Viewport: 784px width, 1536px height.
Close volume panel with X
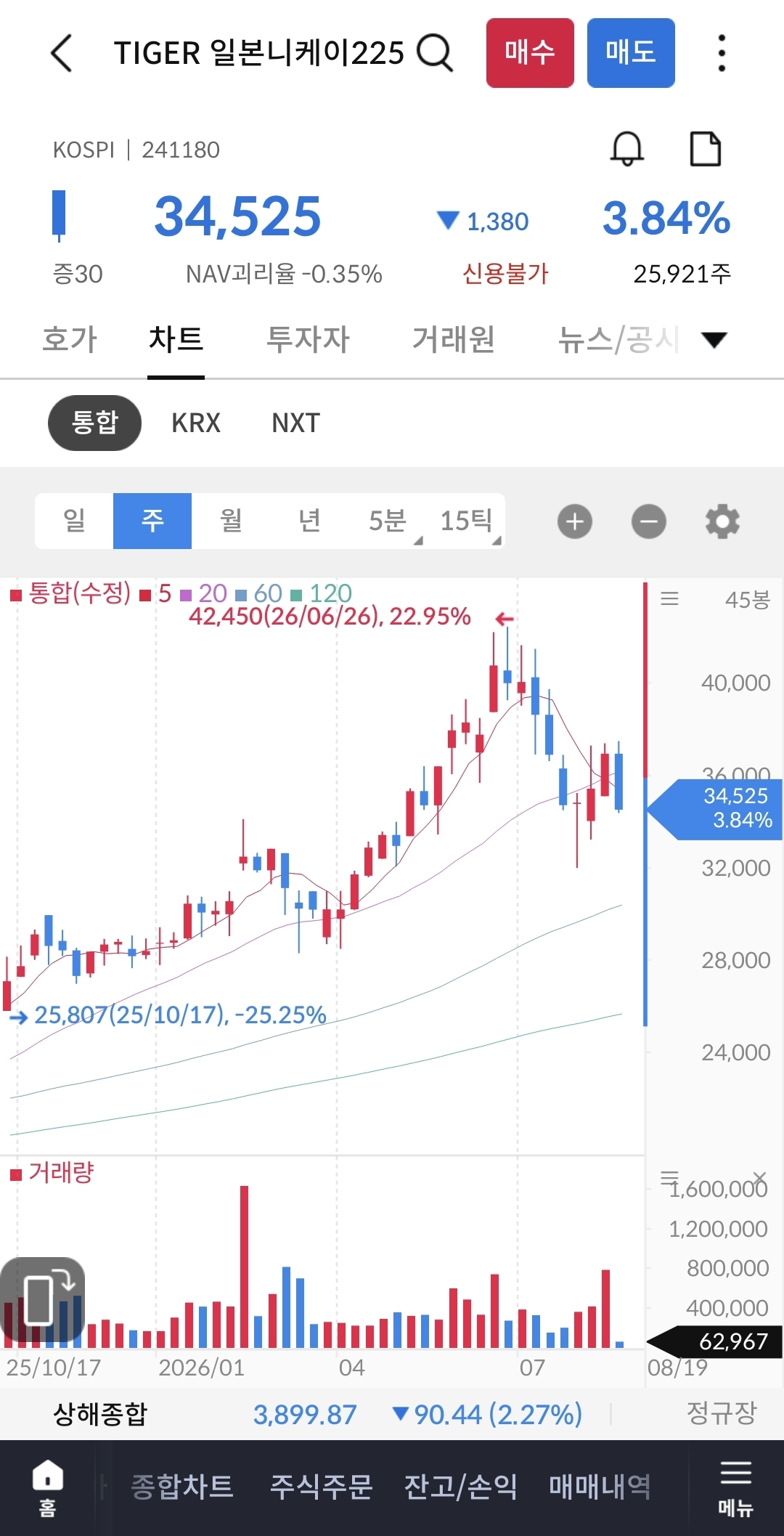pos(759,1177)
